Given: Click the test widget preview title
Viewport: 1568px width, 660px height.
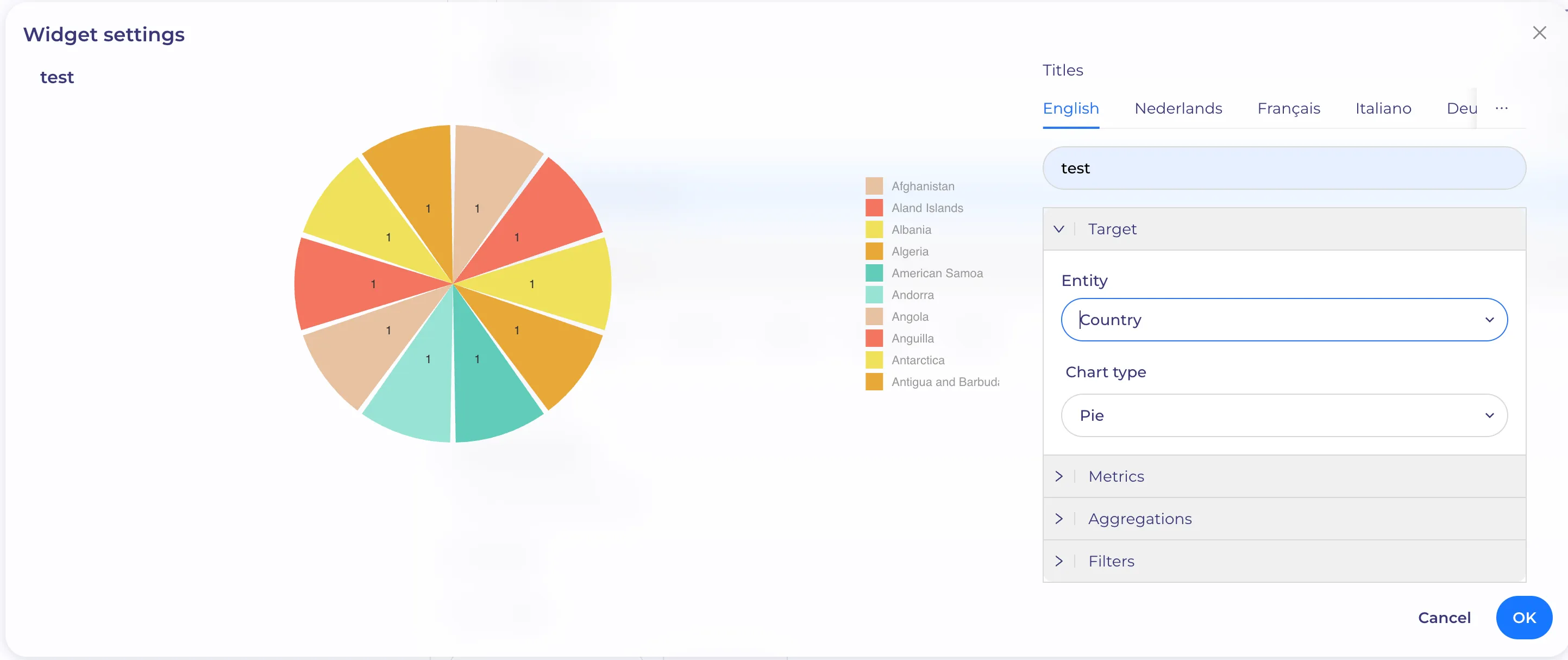Looking at the screenshot, I should [x=57, y=77].
